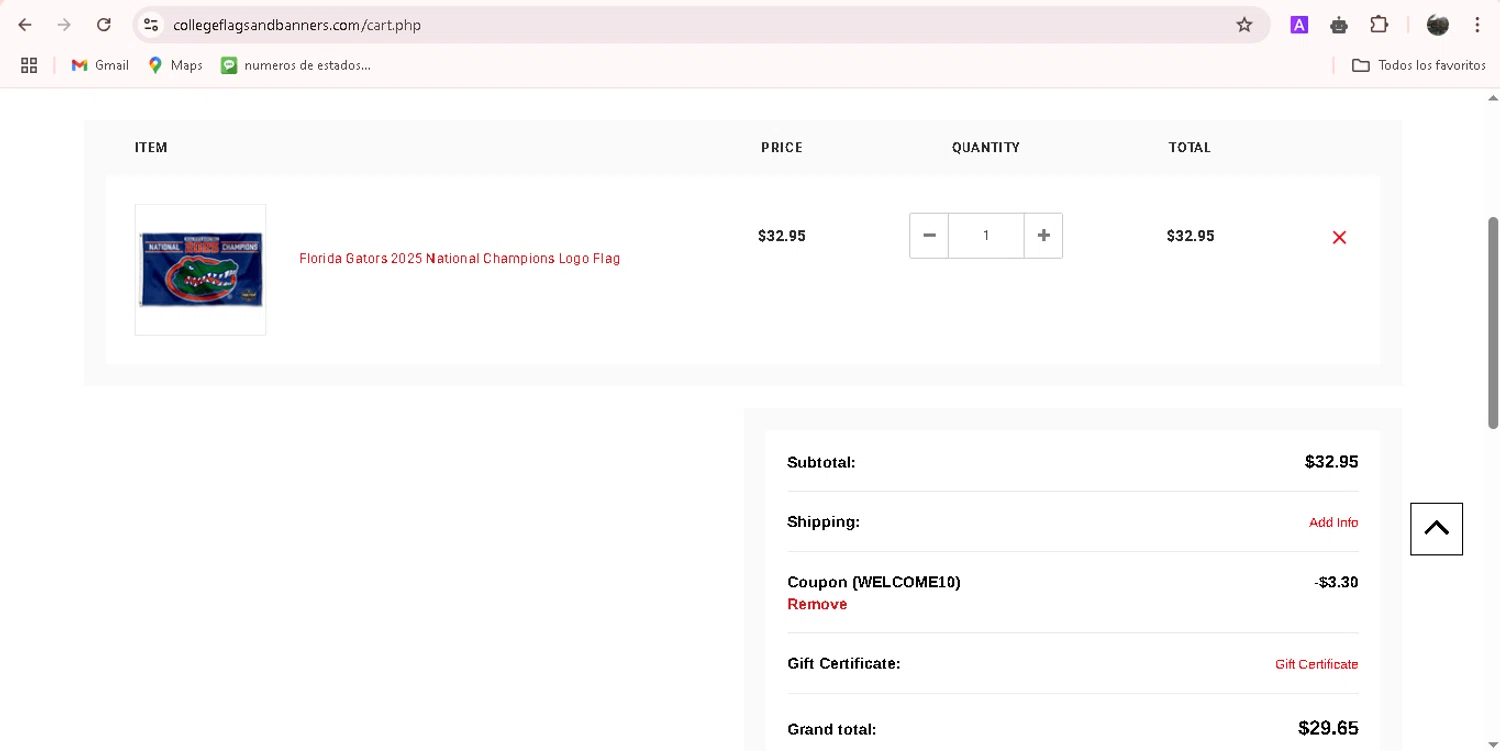1500x751 pixels.
Task: Reload the cart page
Action: 103,25
